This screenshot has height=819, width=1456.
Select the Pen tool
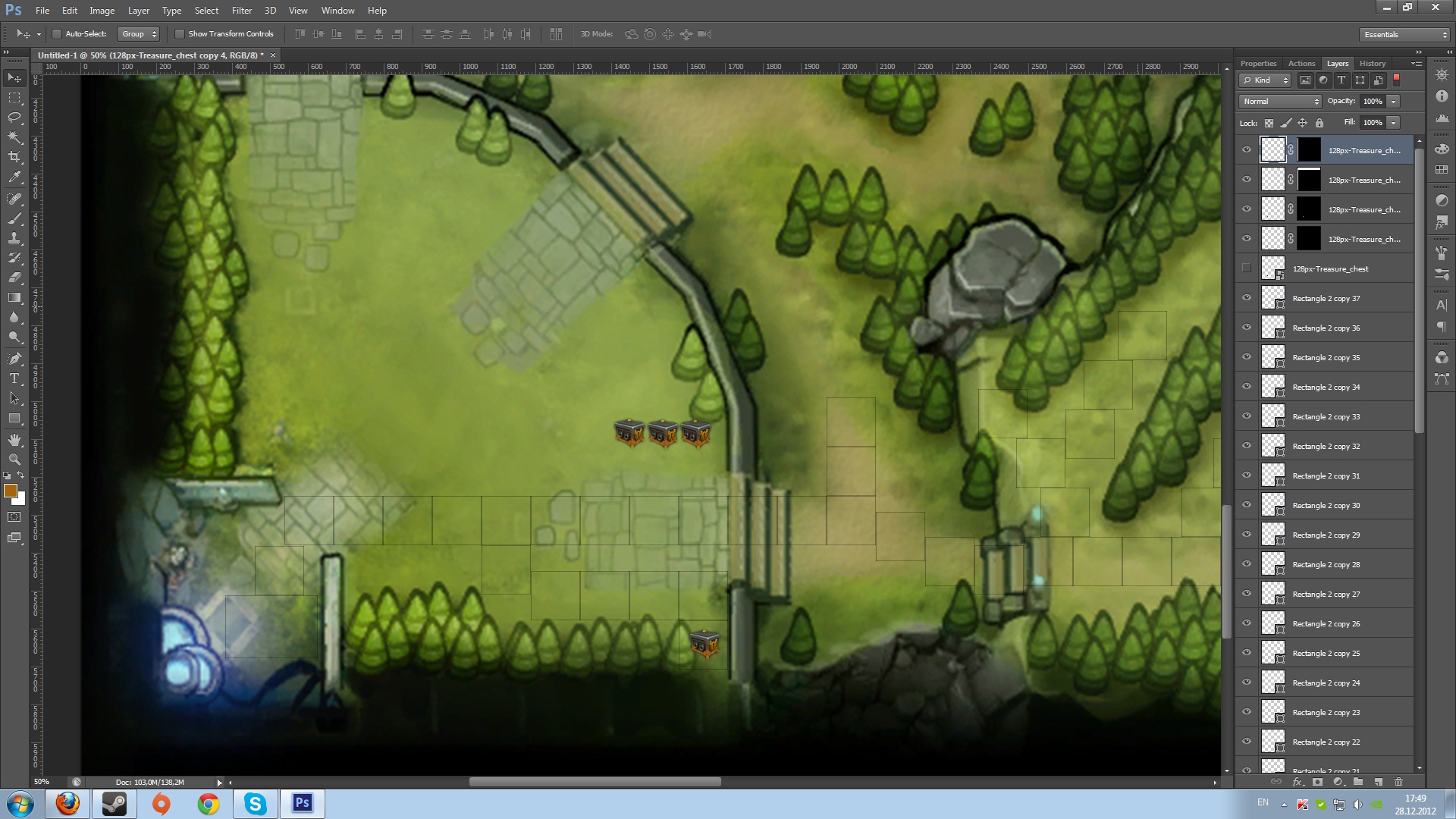click(14, 358)
